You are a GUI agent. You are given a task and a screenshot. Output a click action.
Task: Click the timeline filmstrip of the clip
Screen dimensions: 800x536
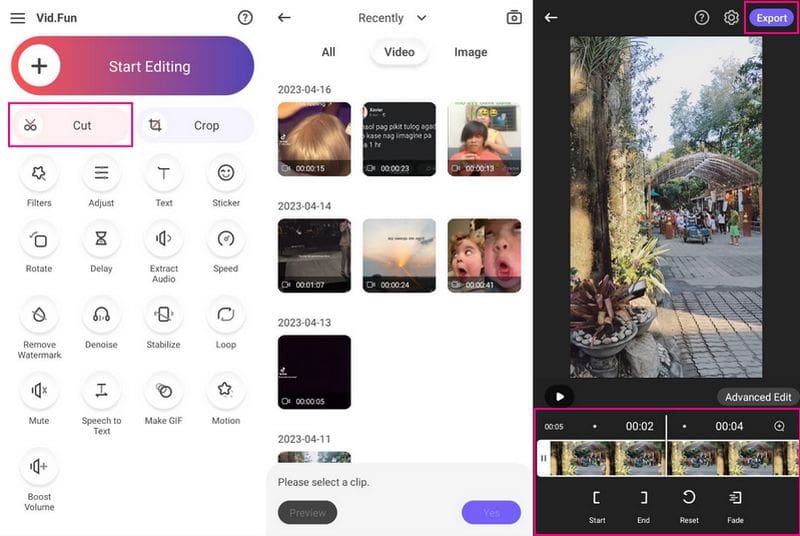click(673, 458)
